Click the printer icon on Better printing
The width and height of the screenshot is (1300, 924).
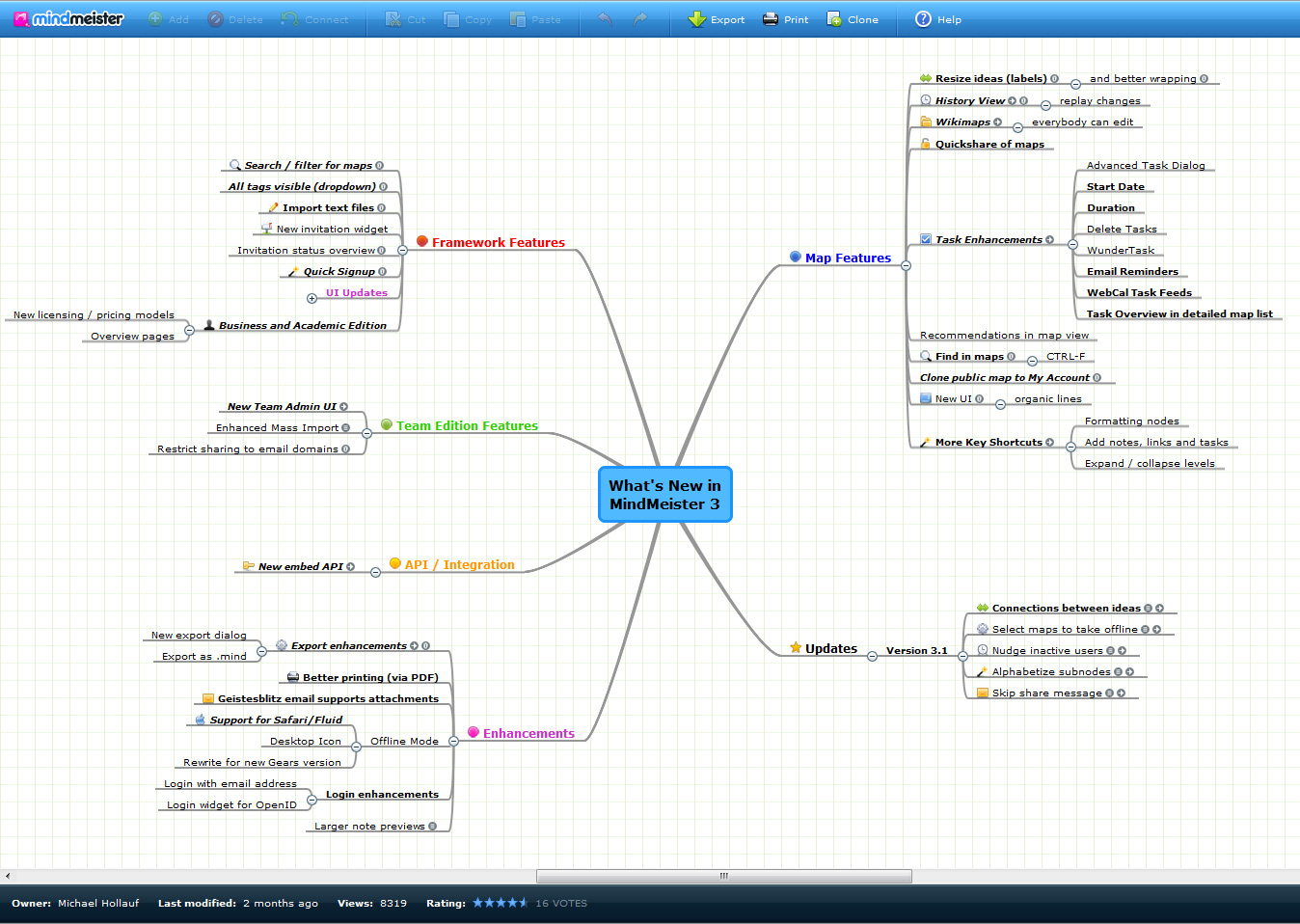point(293,677)
